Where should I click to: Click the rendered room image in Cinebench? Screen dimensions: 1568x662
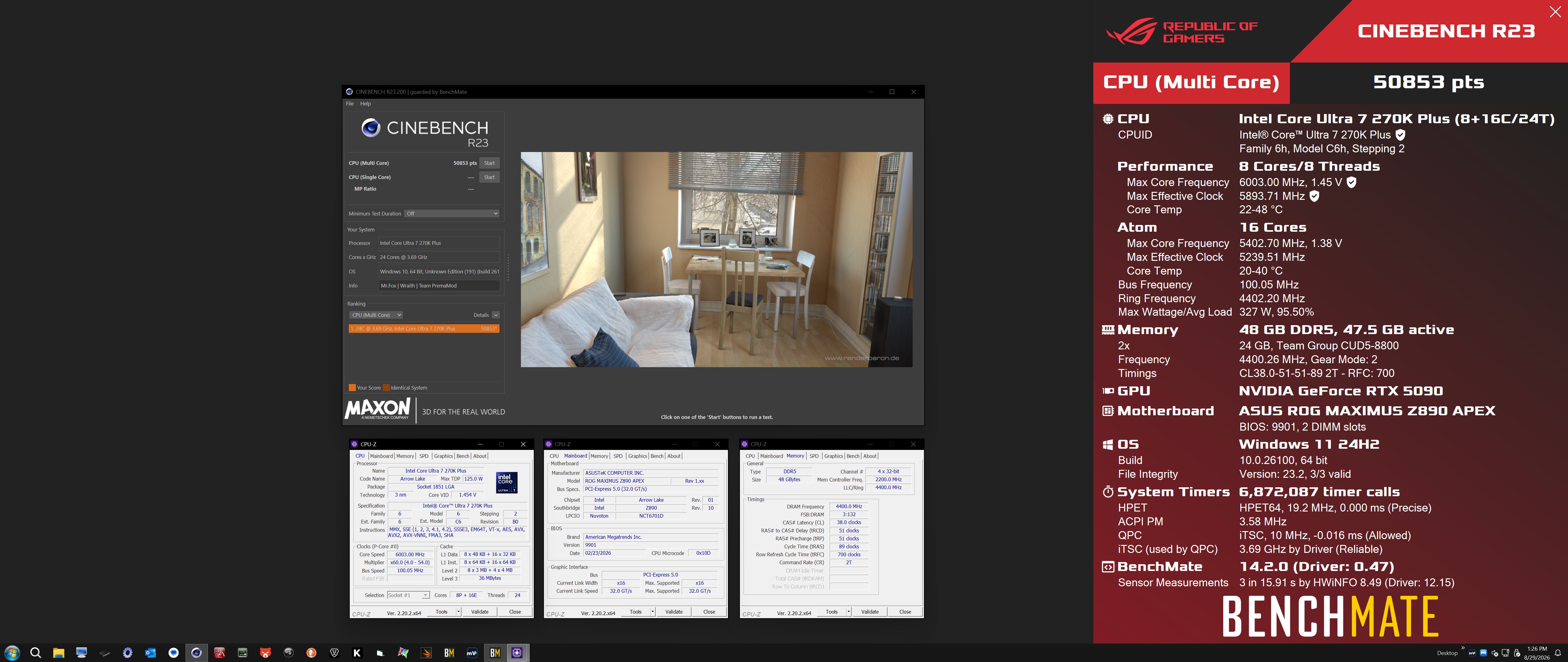716,260
